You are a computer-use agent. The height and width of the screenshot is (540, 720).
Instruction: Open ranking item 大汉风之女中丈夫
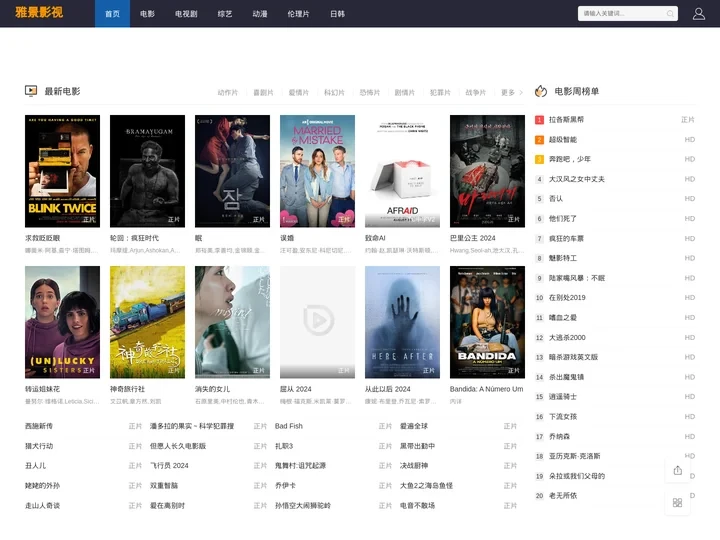pos(577,179)
